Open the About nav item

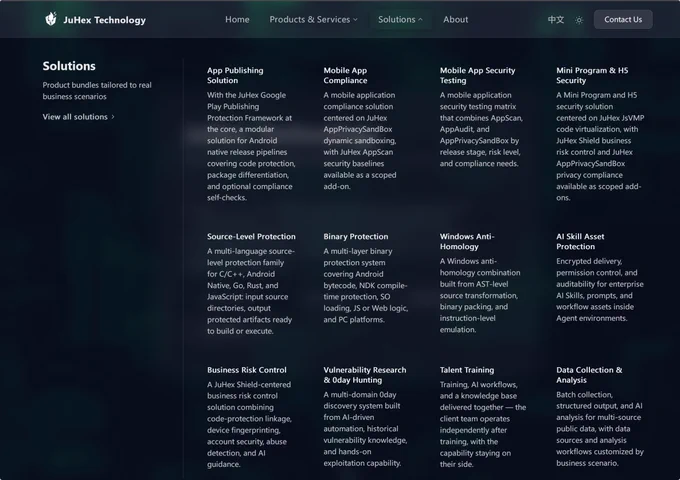point(455,20)
